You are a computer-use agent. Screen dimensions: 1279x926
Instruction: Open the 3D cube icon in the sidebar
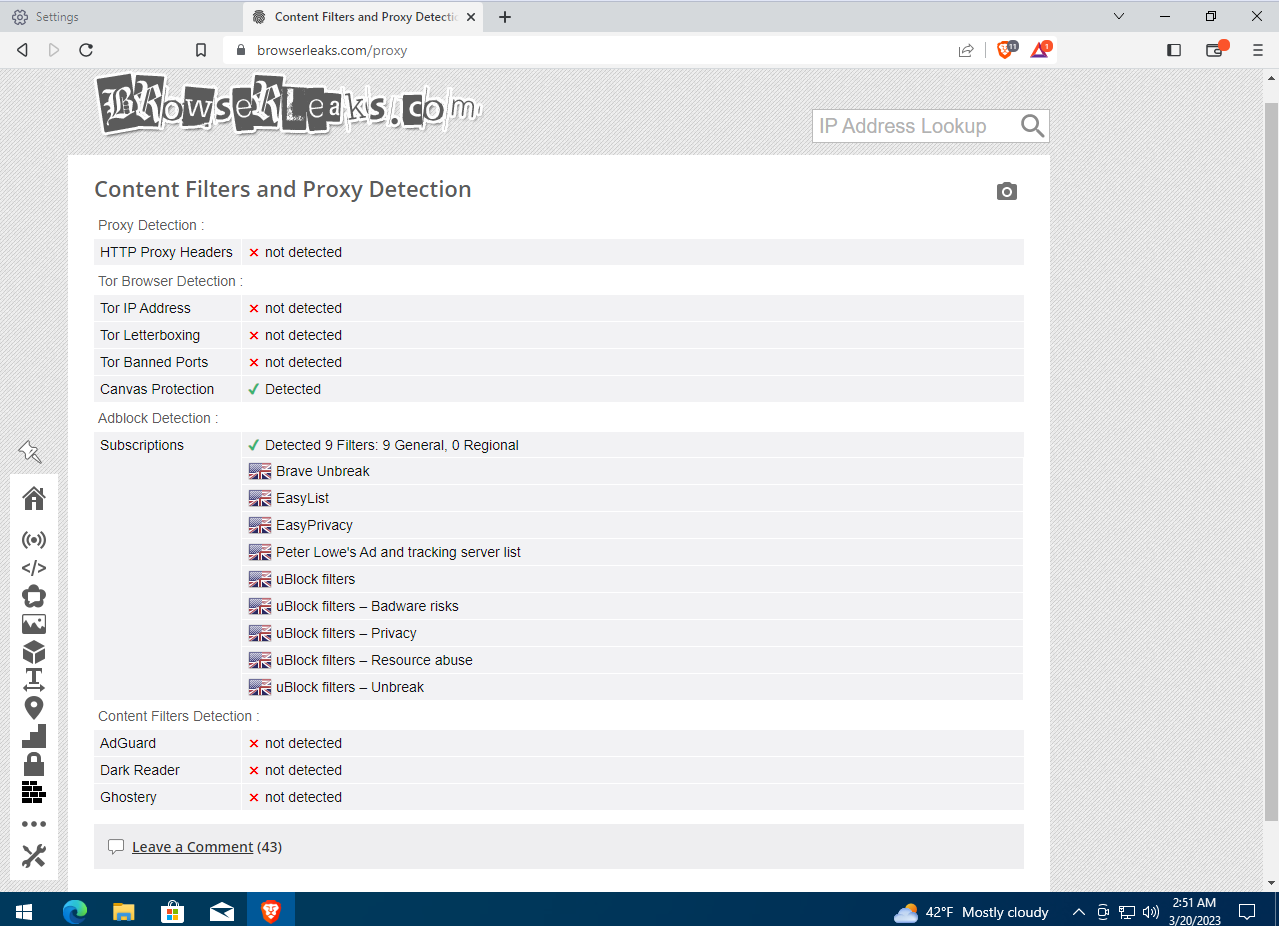34,653
